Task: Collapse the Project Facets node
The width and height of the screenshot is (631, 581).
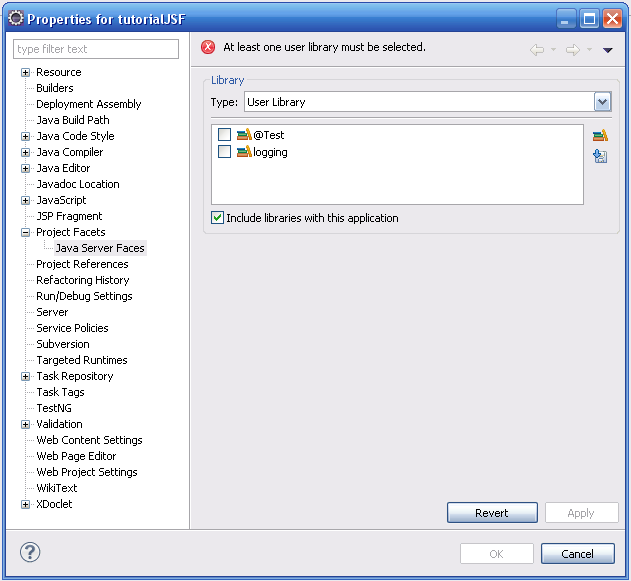Action: [x=25, y=232]
